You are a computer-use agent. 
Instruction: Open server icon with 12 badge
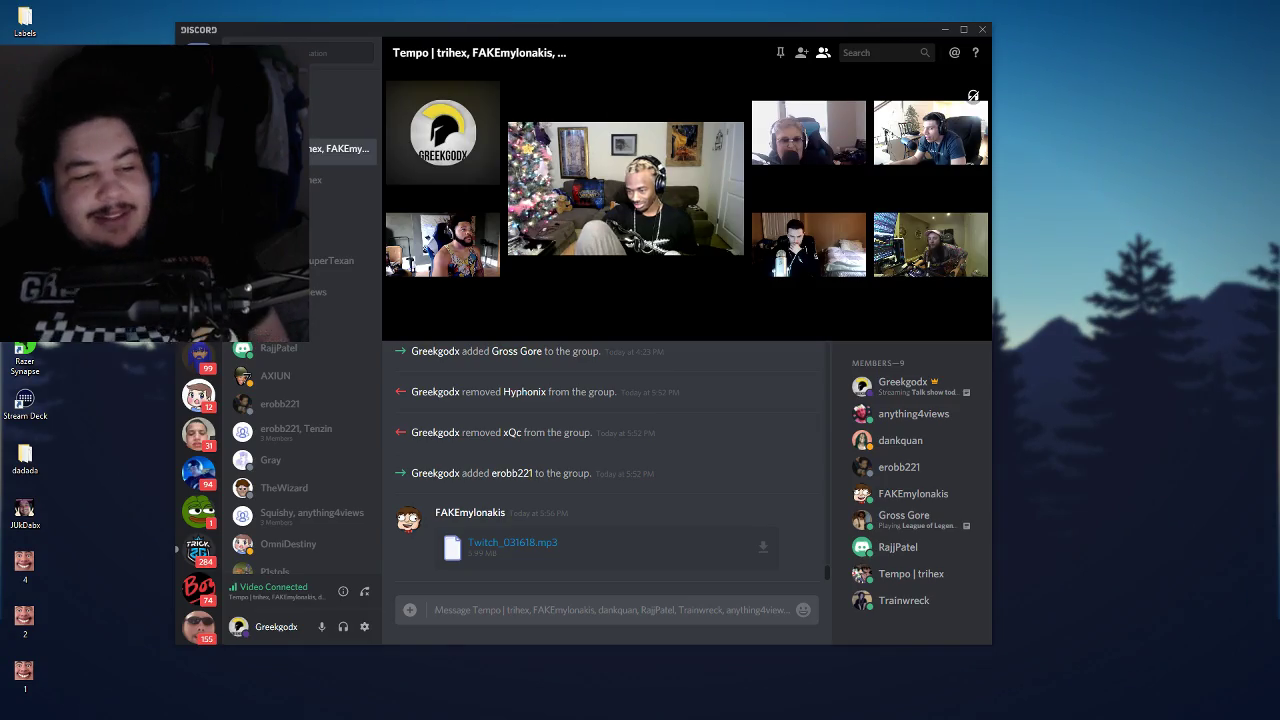198,396
